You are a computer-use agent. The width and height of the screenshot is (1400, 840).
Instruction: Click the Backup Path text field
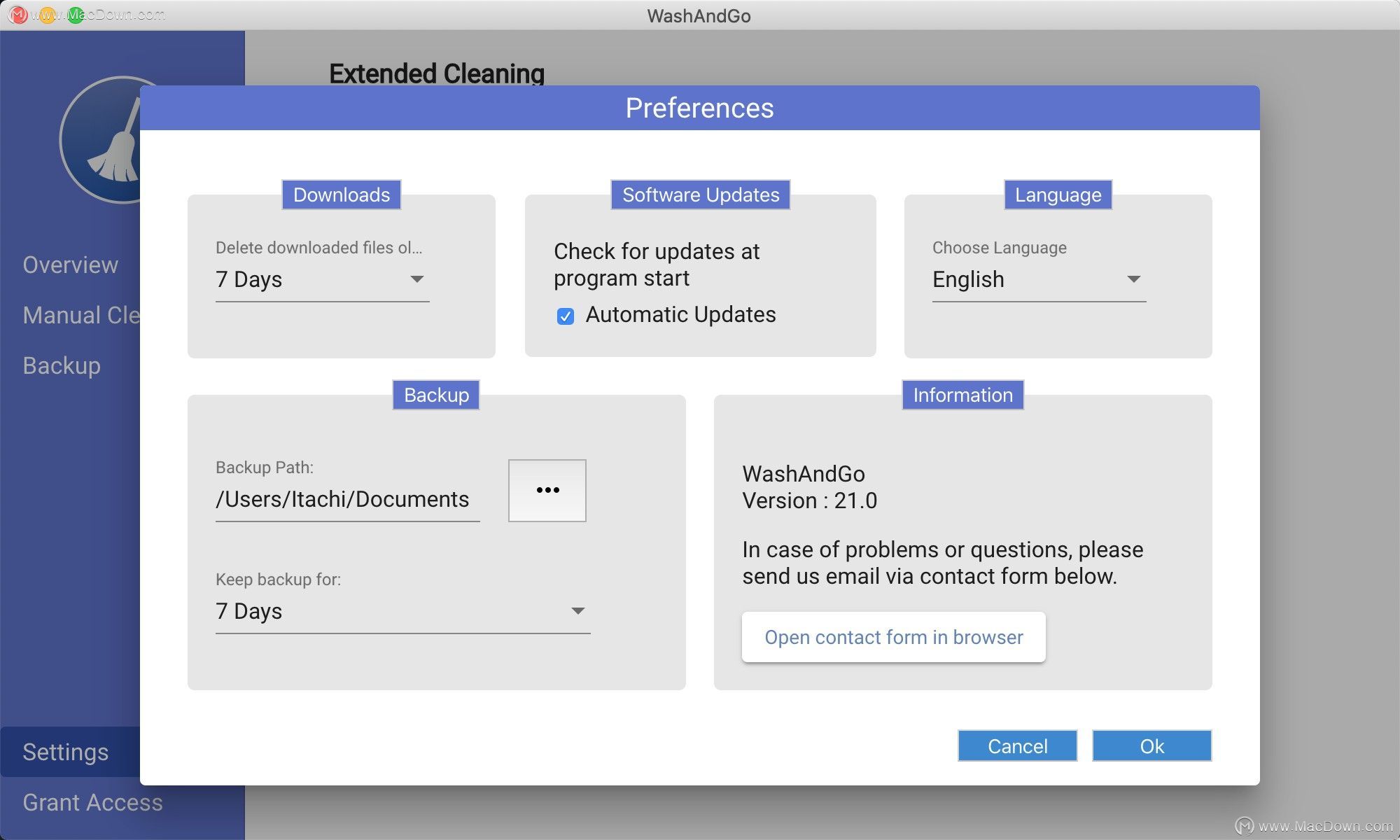347,500
